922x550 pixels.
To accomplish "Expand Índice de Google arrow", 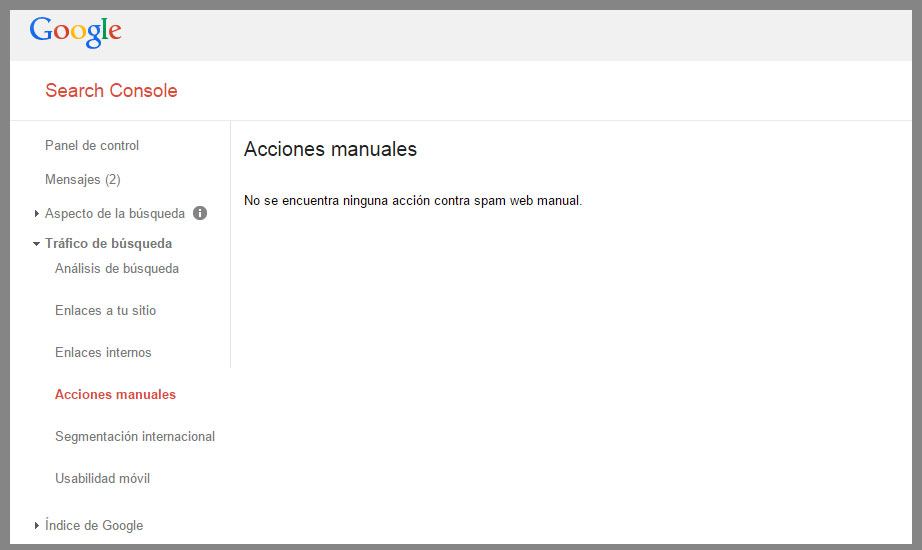I will pyautogui.click(x=36, y=525).
